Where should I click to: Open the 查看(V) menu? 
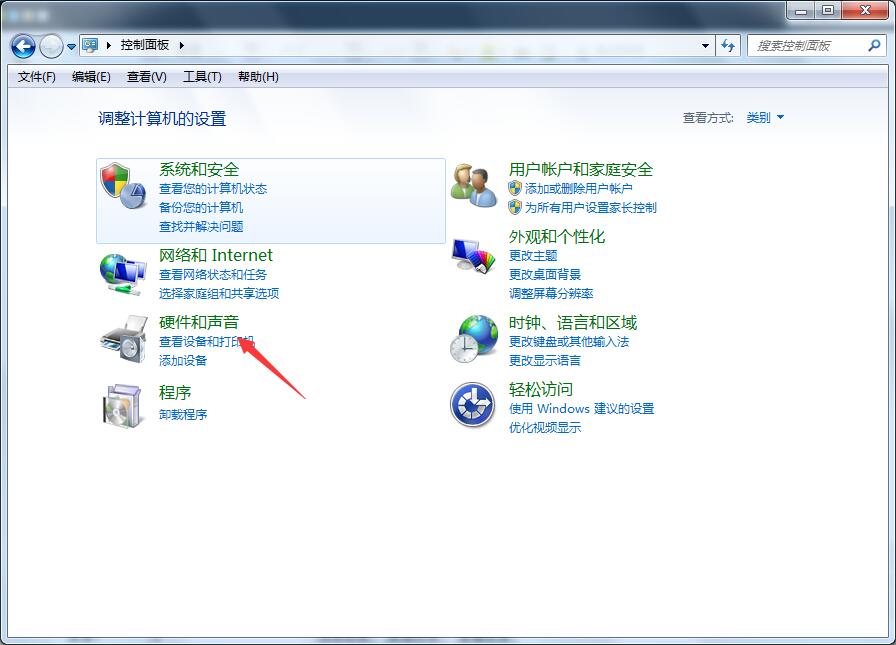point(147,77)
